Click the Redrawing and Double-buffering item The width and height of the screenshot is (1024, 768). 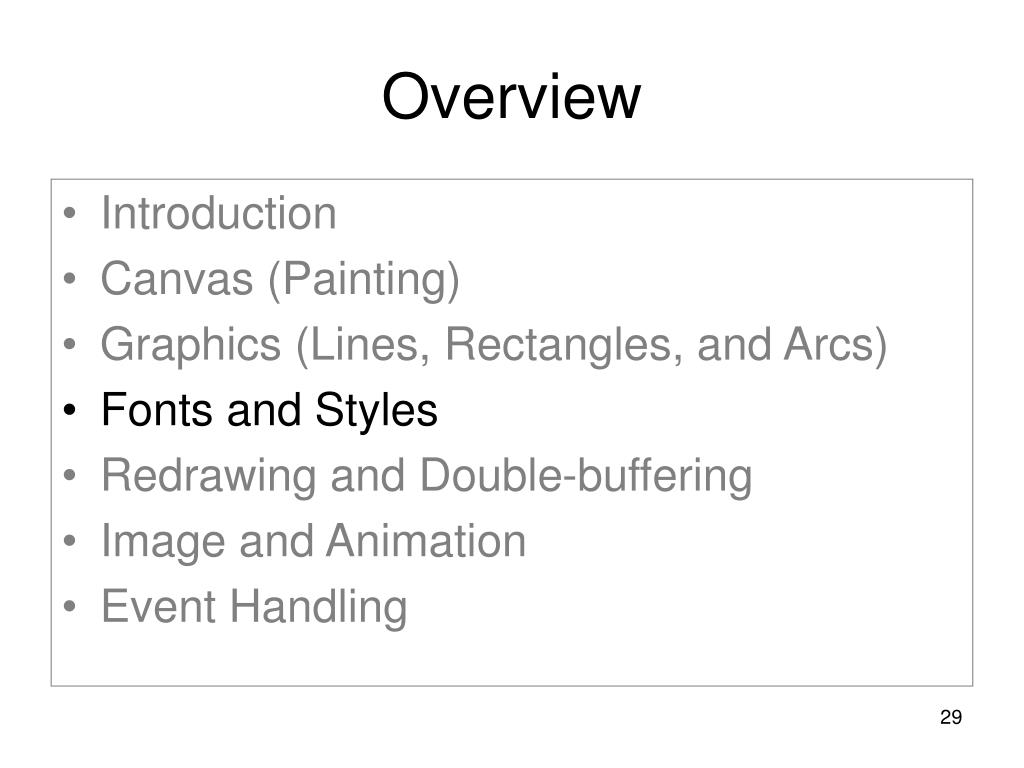pos(426,476)
